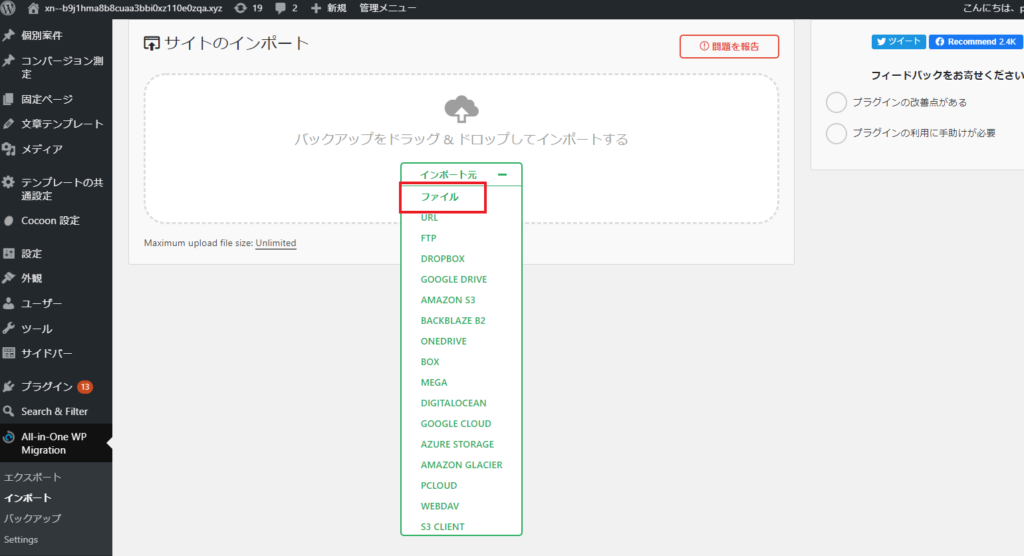Click the gear icon next to テンプレートの共通設定
Image resolution: width=1024 pixels, height=556 pixels.
point(8,182)
